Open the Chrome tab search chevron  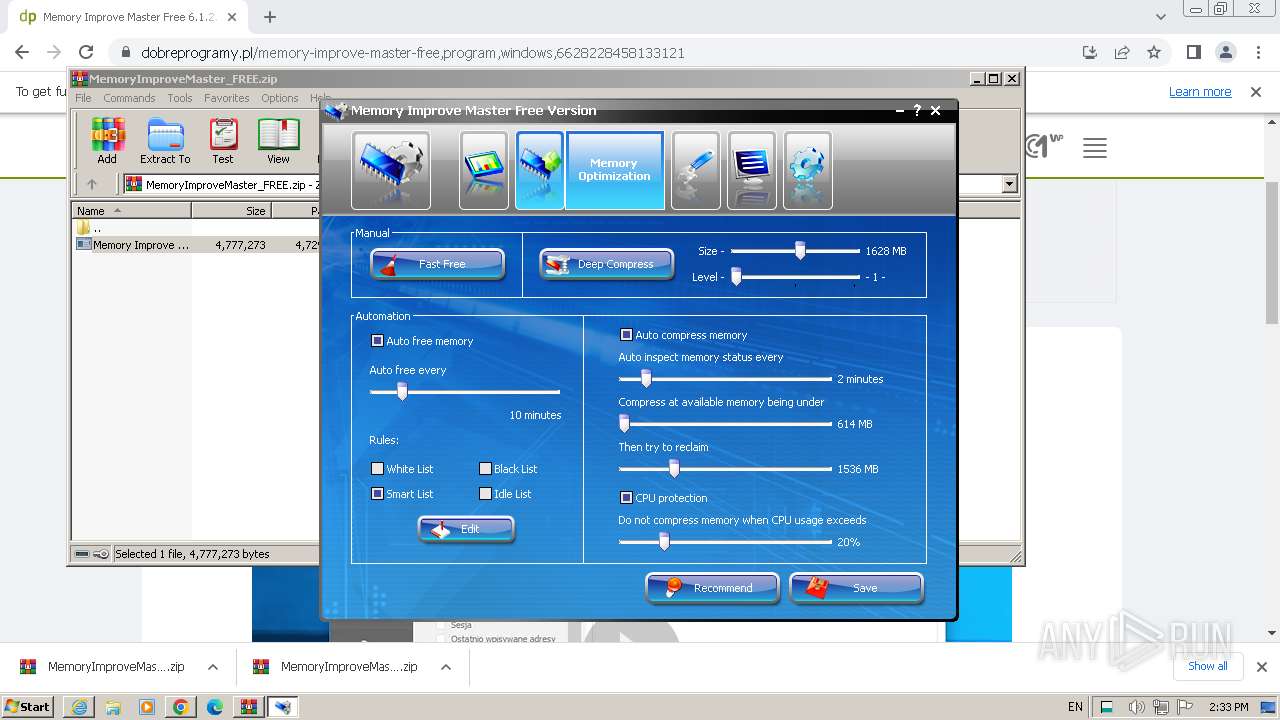pyautogui.click(x=1160, y=17)
